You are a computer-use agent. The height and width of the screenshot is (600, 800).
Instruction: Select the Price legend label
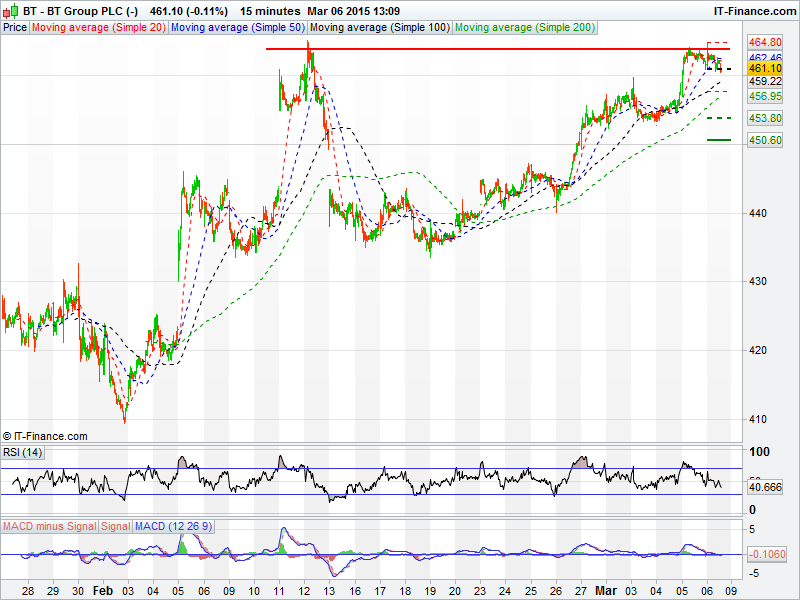(x=15, y=27)
